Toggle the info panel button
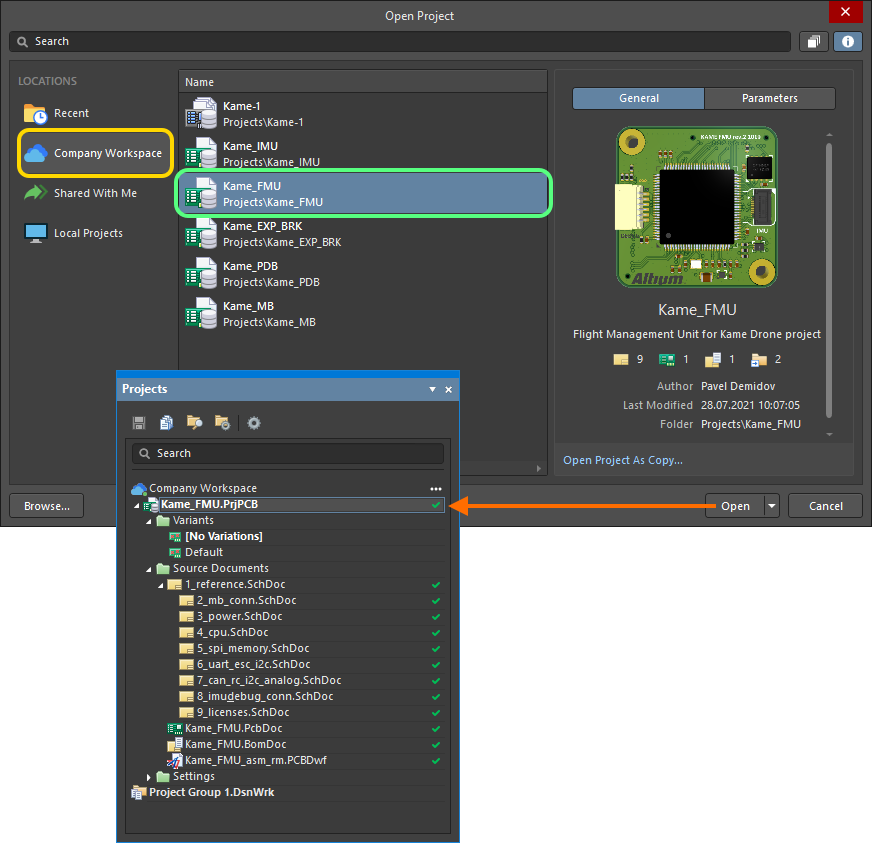 tap(848, 41)
